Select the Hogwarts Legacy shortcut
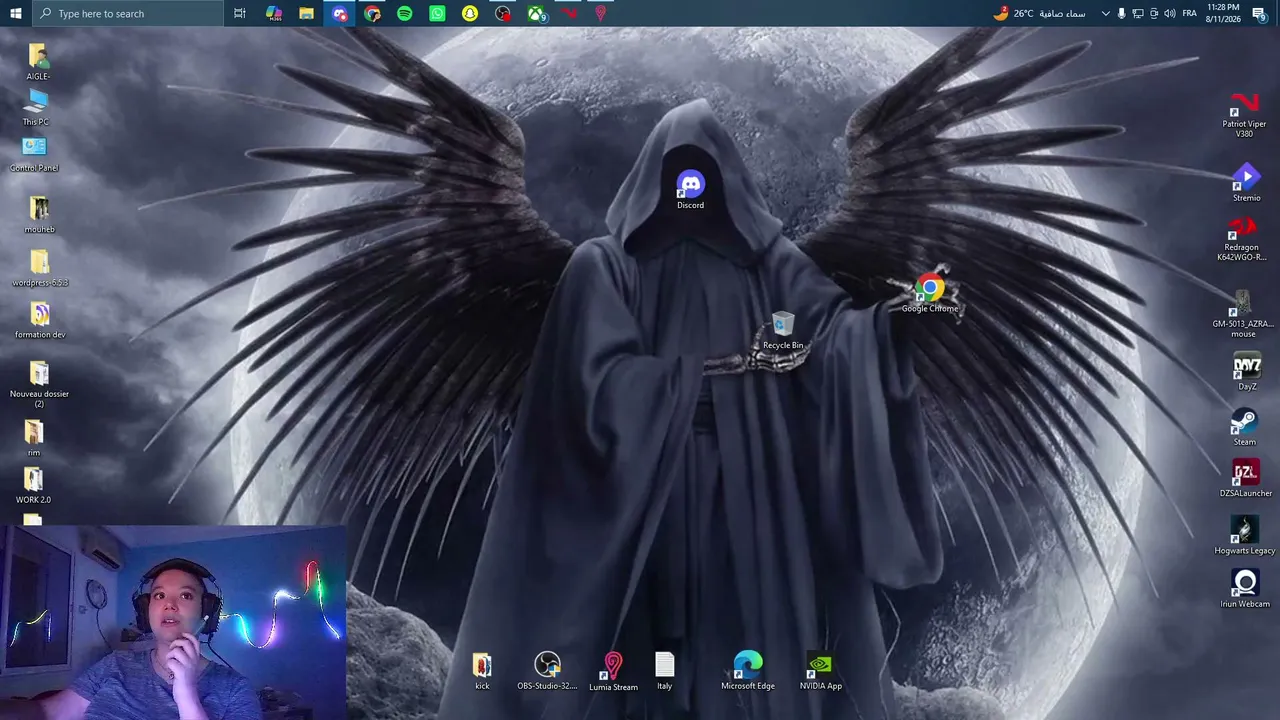 point(1245,536)
